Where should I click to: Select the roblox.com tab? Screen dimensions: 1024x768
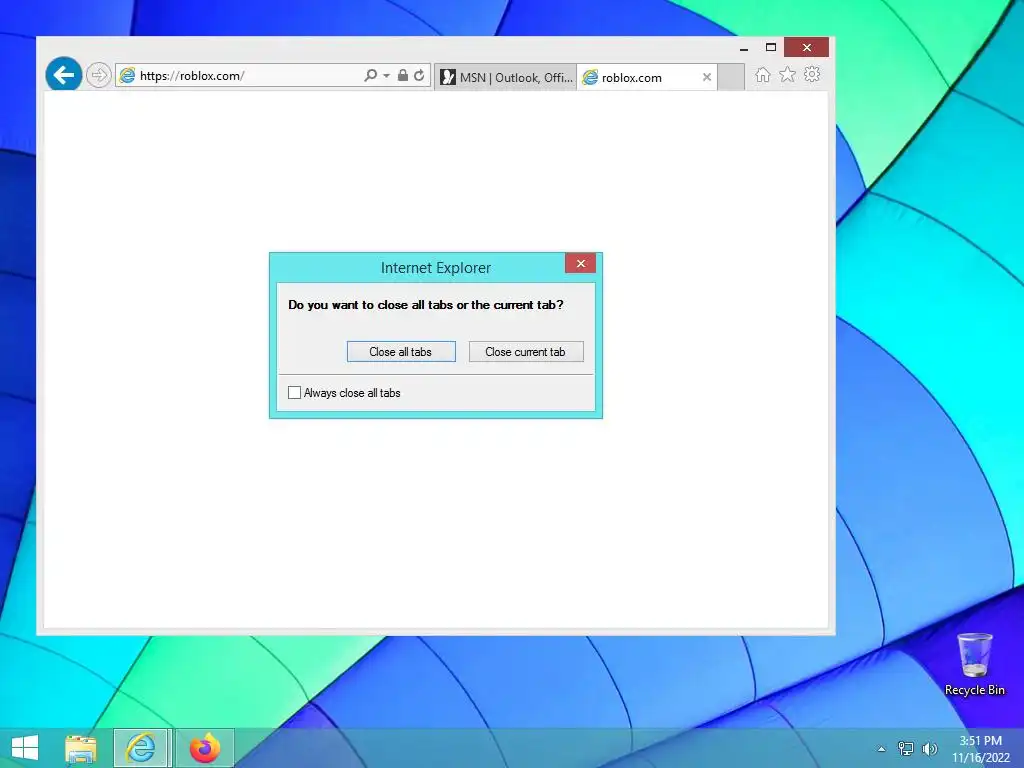647,77
